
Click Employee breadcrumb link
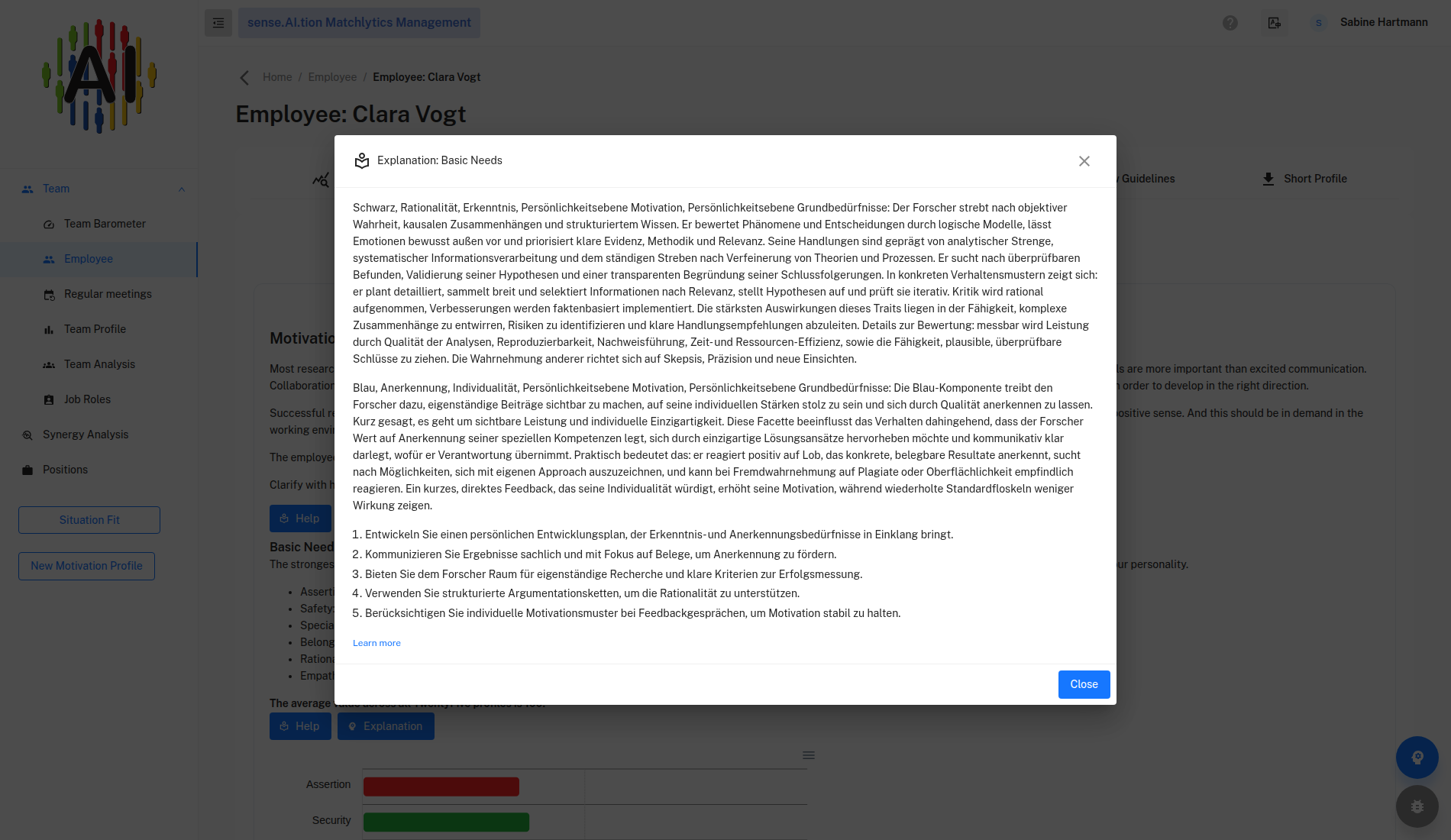332,77
